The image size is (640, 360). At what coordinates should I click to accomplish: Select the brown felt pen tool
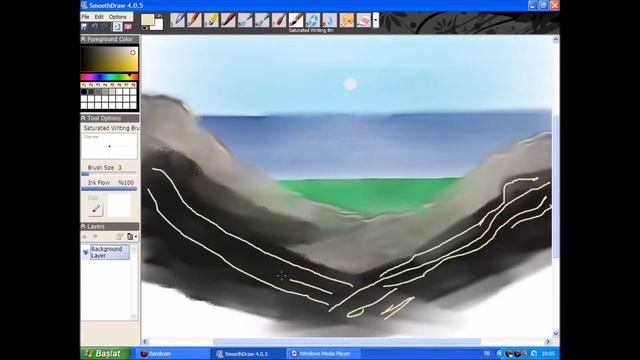pos(228,20)
